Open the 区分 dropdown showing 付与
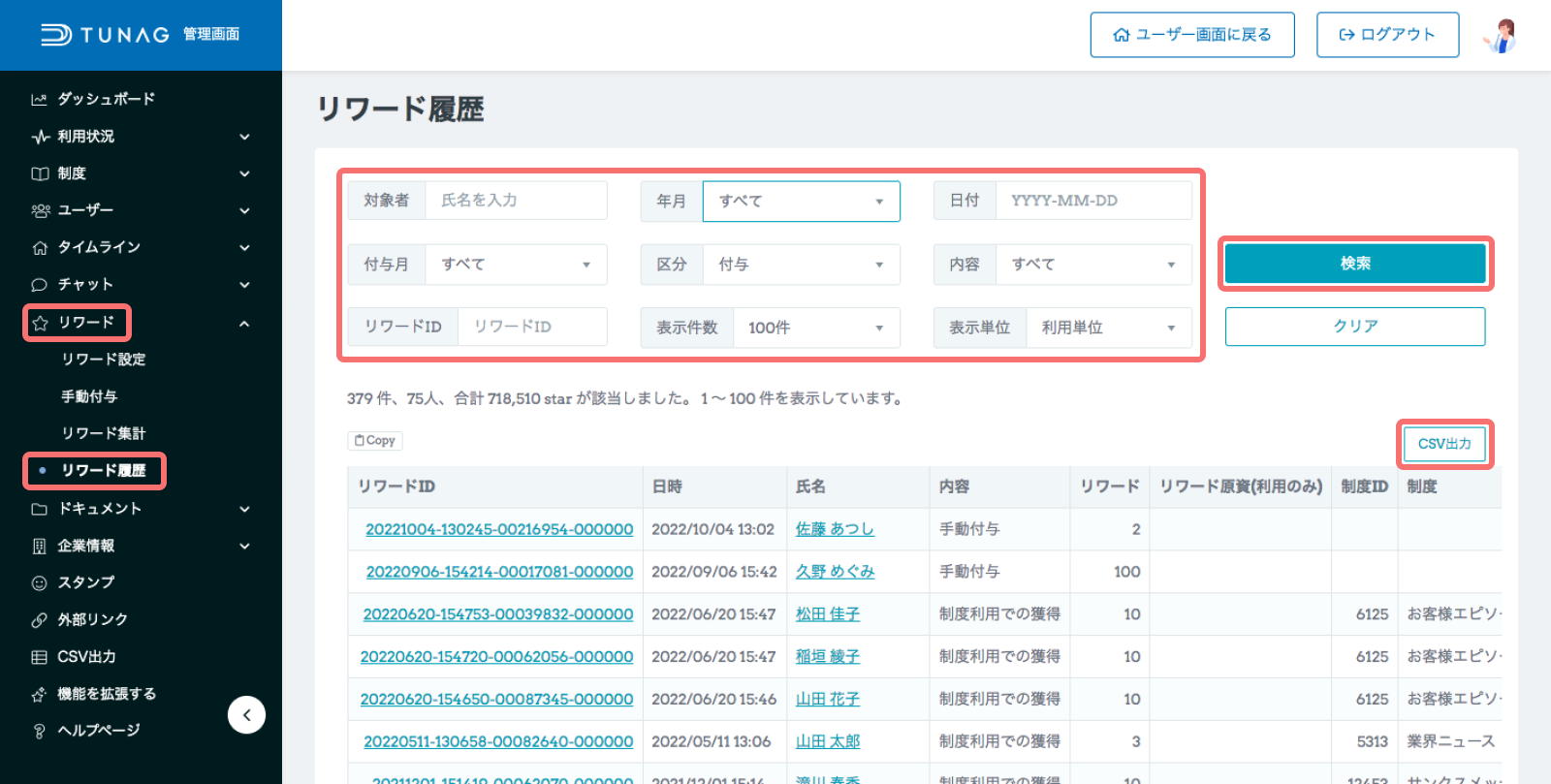This screenshot has height=784, width=1551. (801, 265)
